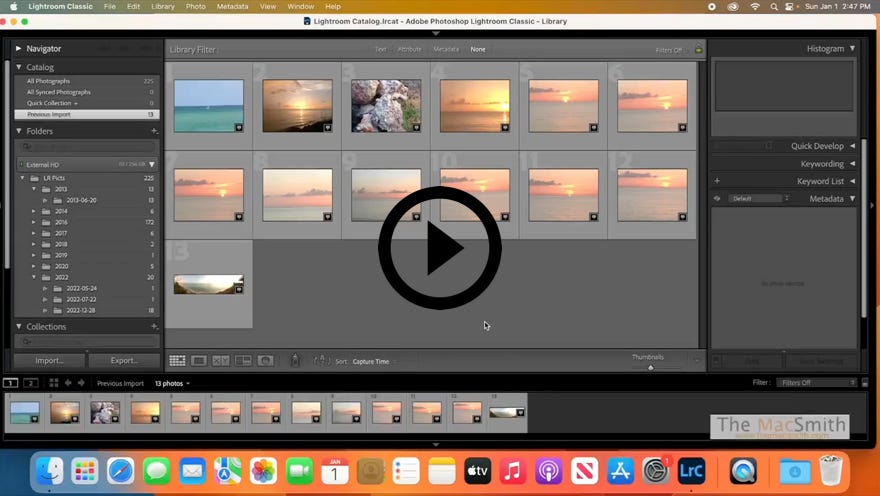This screenshot has height=496, width=880.
Task: Open Spotlight search in menu bar
Action: (x=774, y=7)
